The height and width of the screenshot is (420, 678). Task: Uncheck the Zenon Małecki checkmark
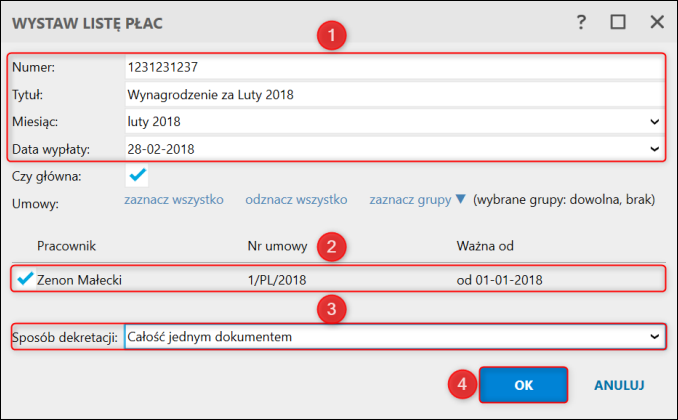tap(26, 279)
